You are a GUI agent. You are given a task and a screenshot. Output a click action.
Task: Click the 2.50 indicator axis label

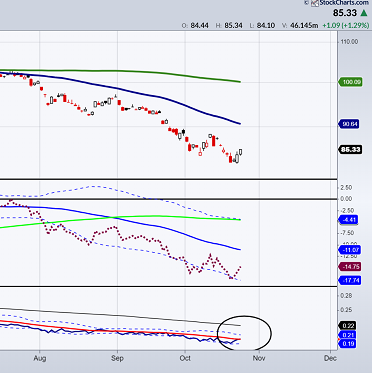click(x=346, y=188)
